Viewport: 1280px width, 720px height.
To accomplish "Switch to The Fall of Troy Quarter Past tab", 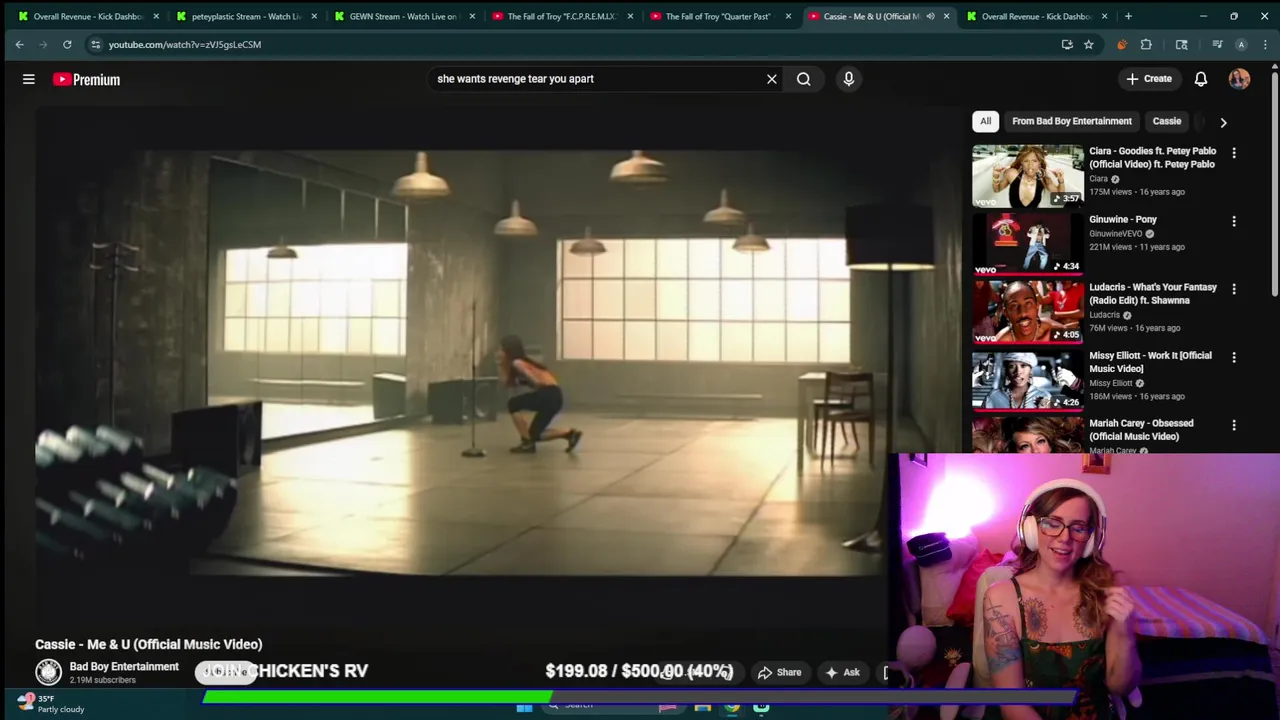I will pyautogui.click(x=719, y=16).
